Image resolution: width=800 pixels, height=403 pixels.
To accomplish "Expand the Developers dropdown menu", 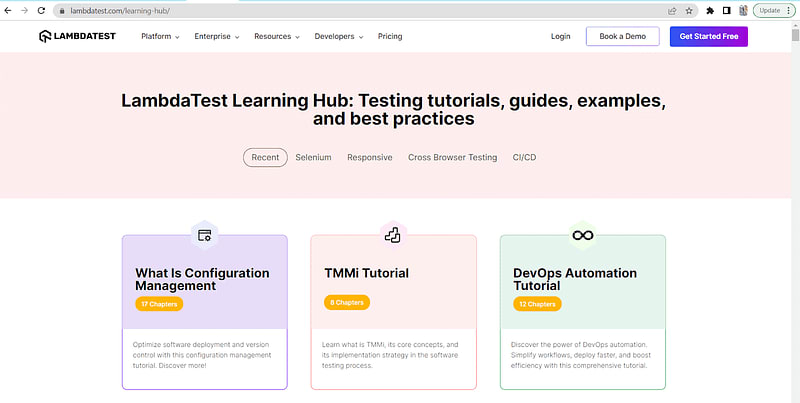I will pos(339,37).
